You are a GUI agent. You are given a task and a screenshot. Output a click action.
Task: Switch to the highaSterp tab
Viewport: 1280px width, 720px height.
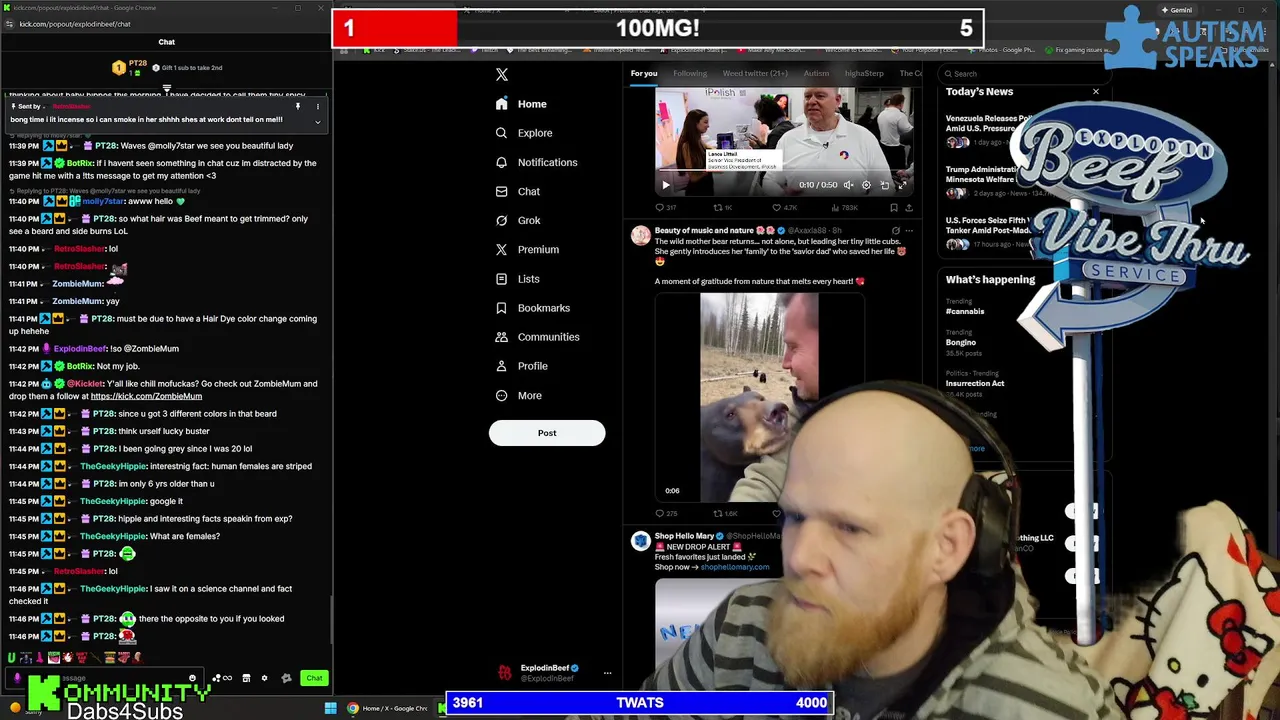coord(864,73)
